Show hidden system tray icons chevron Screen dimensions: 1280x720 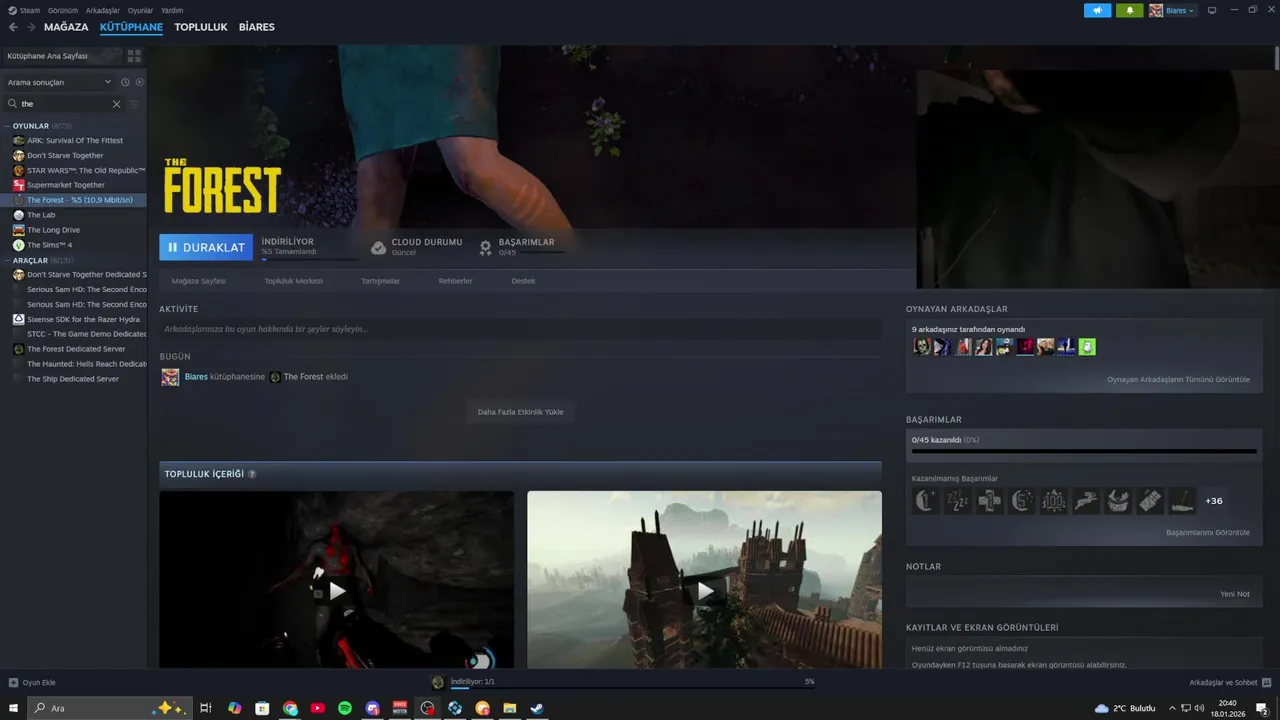pos(1173,708)
